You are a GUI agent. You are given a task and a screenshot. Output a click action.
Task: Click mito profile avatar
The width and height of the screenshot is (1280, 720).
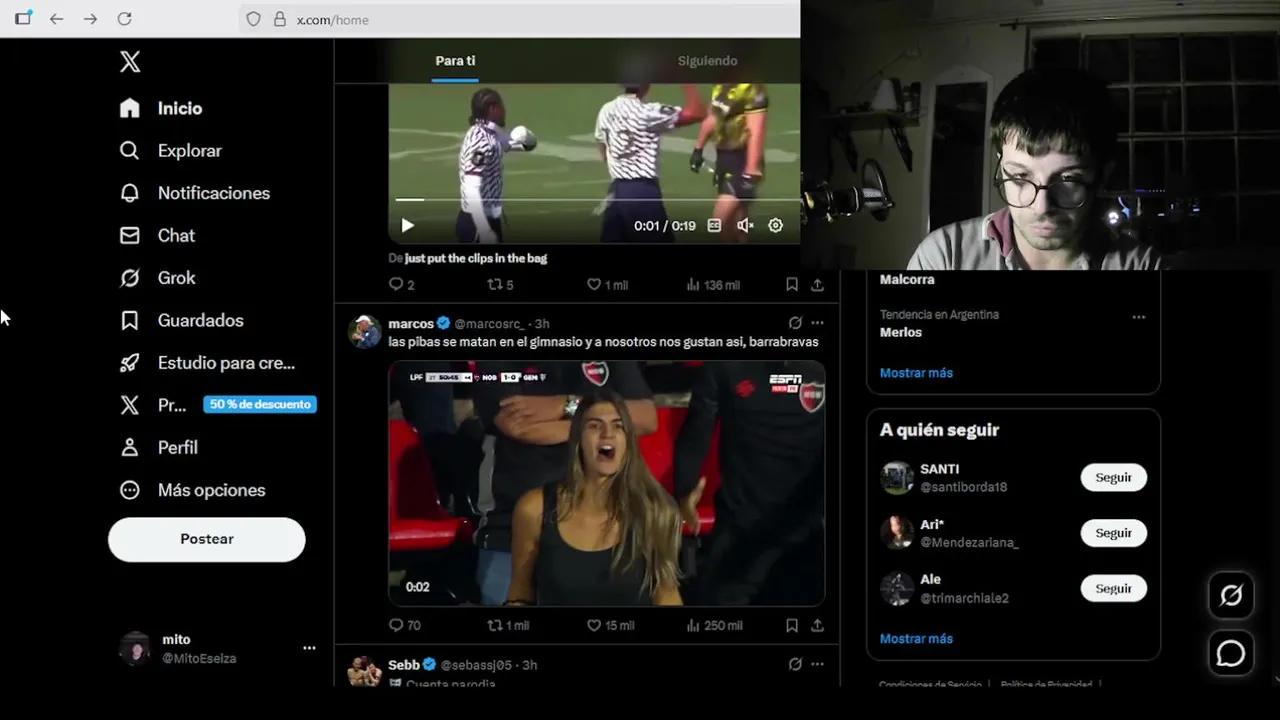click(x=135, y=649)
